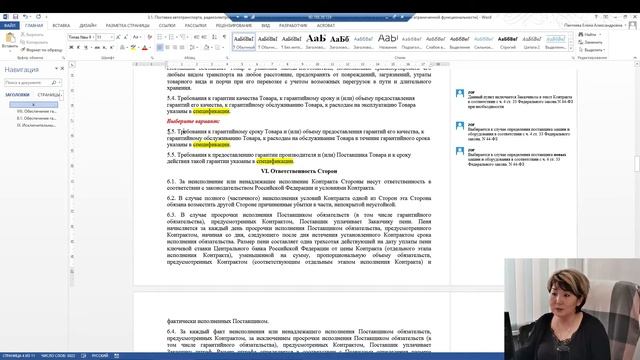Close the navigation pane

point(62,69)
